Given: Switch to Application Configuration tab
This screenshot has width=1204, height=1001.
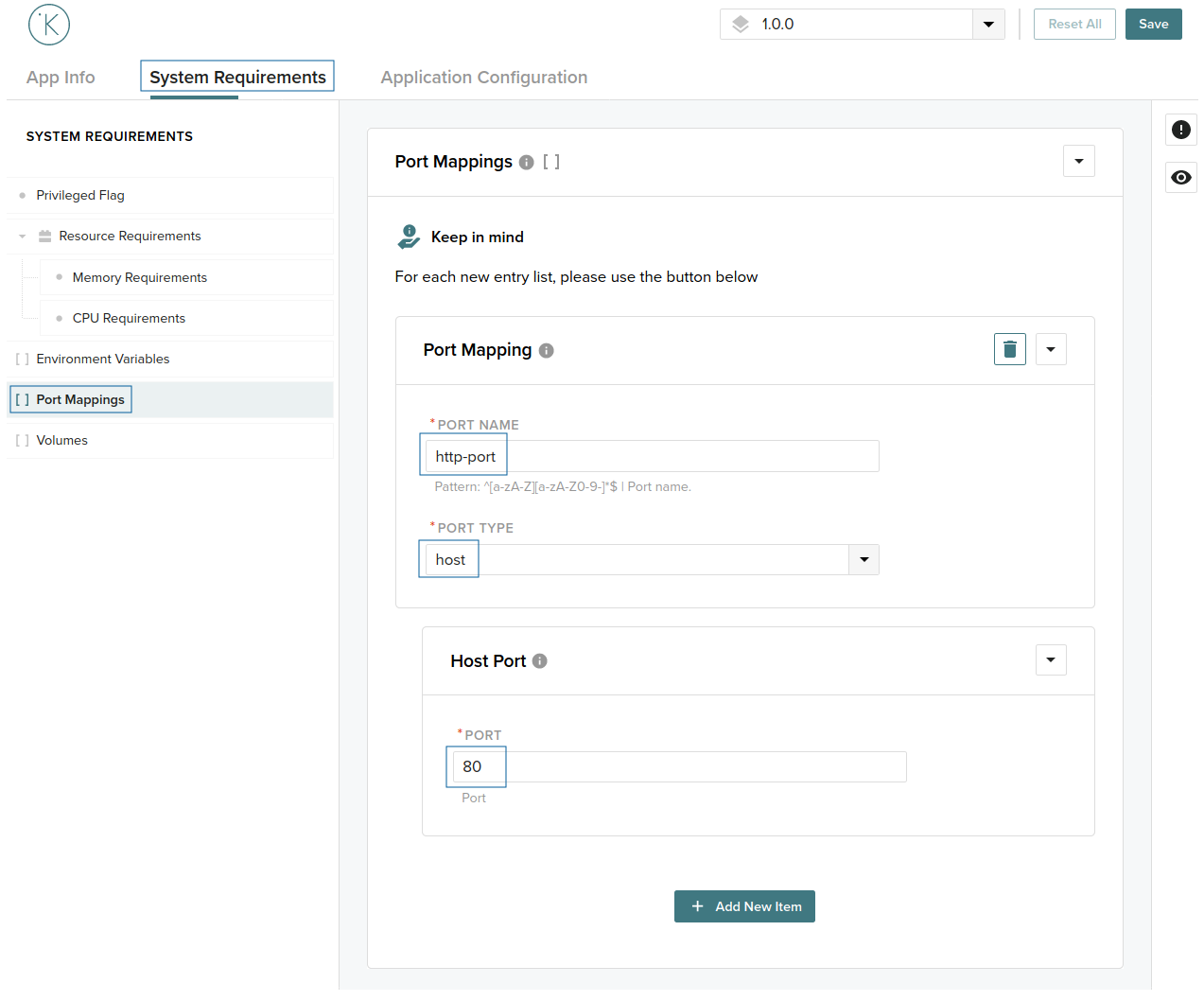Looking at the screenshot, I should click(483, 78).
